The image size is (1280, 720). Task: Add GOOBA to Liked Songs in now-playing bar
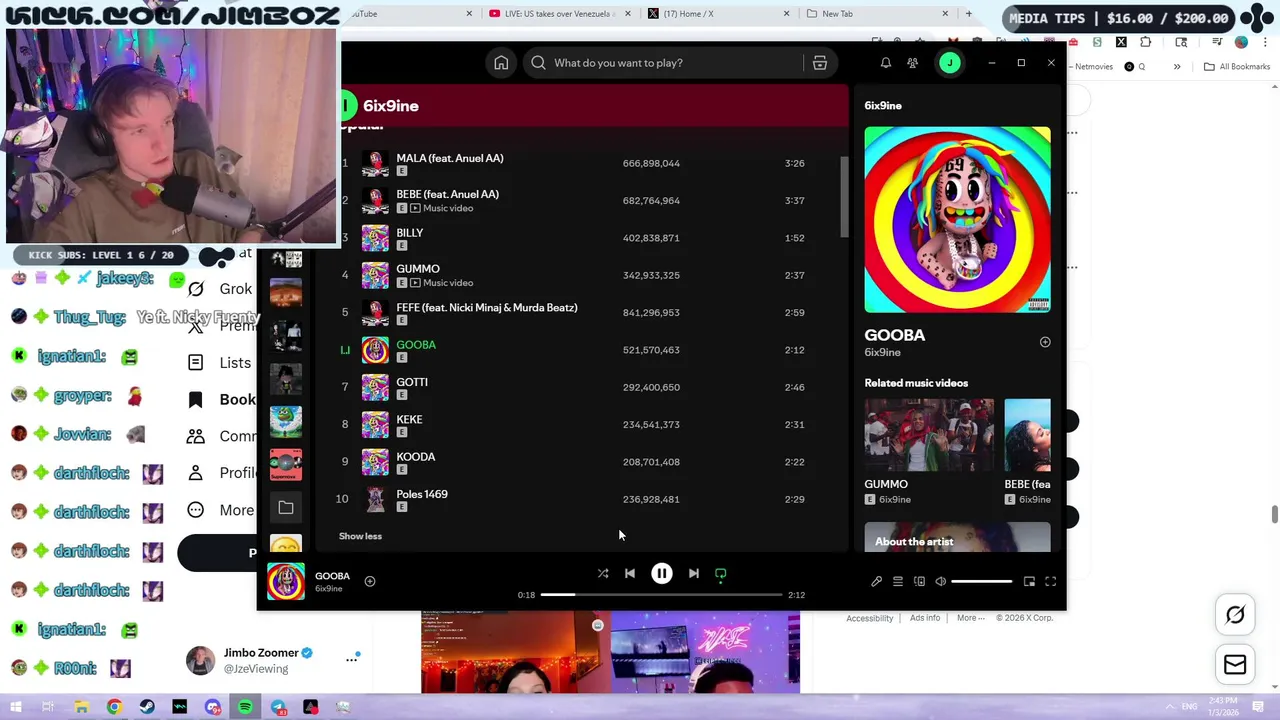tap(369, 581)
